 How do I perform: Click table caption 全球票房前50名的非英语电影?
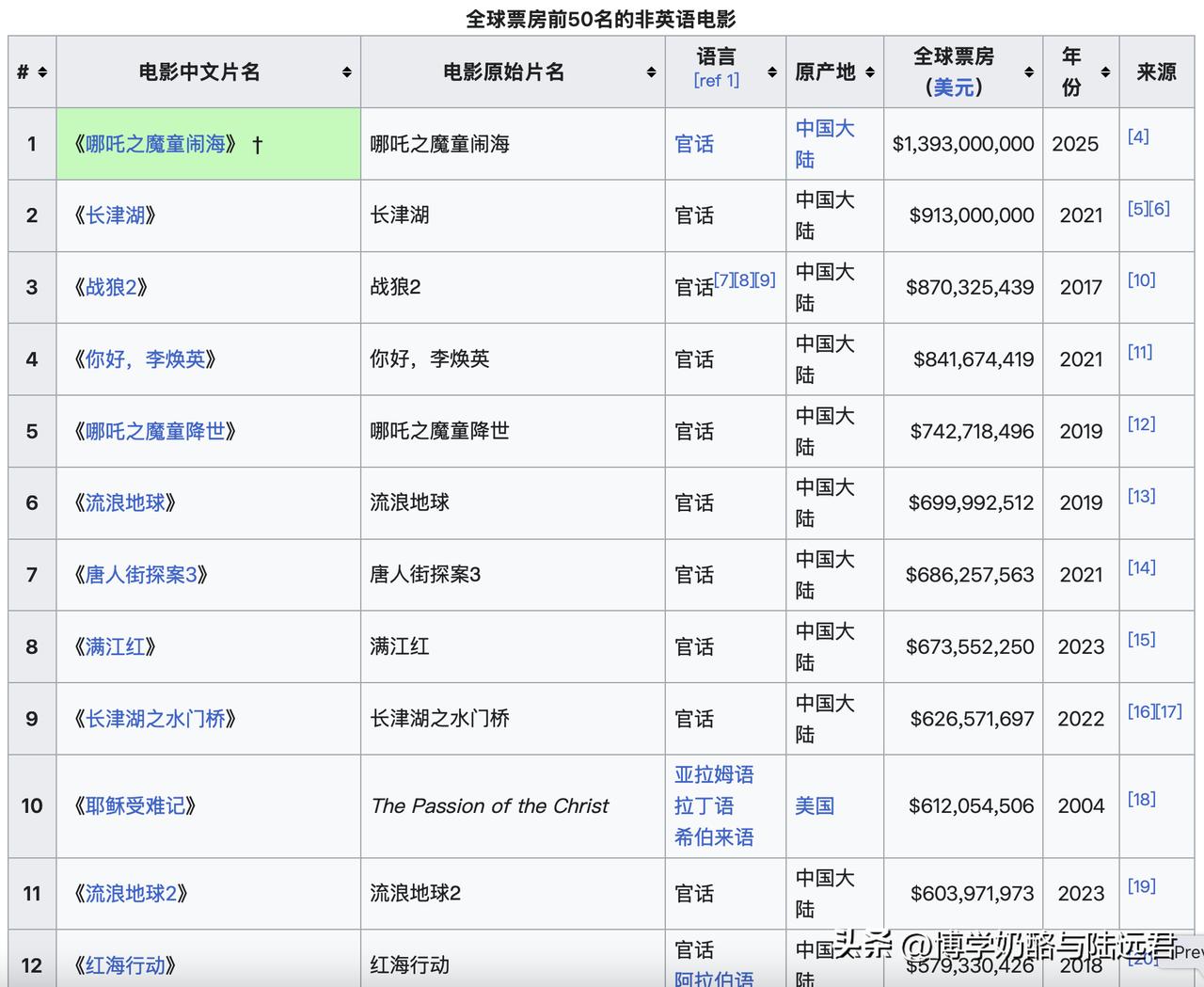pos(601,19)
